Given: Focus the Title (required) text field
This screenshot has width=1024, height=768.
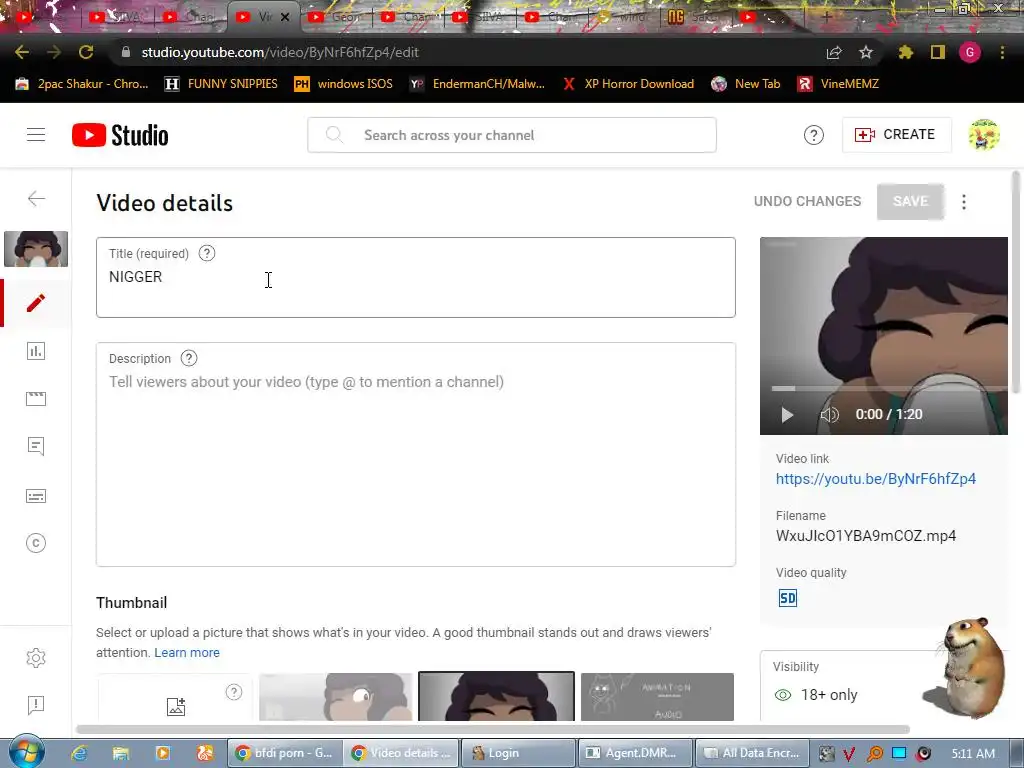Looking at the screenshot, I should coord(415,278).
